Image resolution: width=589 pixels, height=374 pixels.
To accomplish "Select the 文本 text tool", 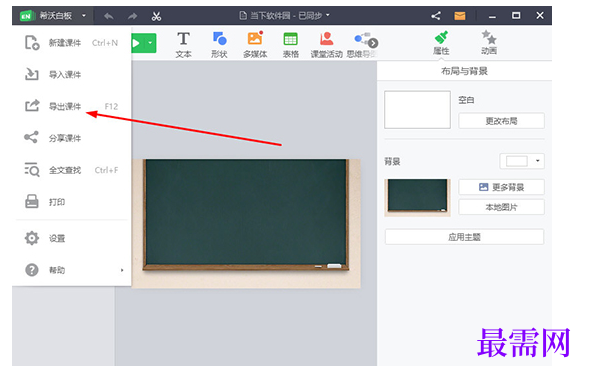I will point(183,45).
